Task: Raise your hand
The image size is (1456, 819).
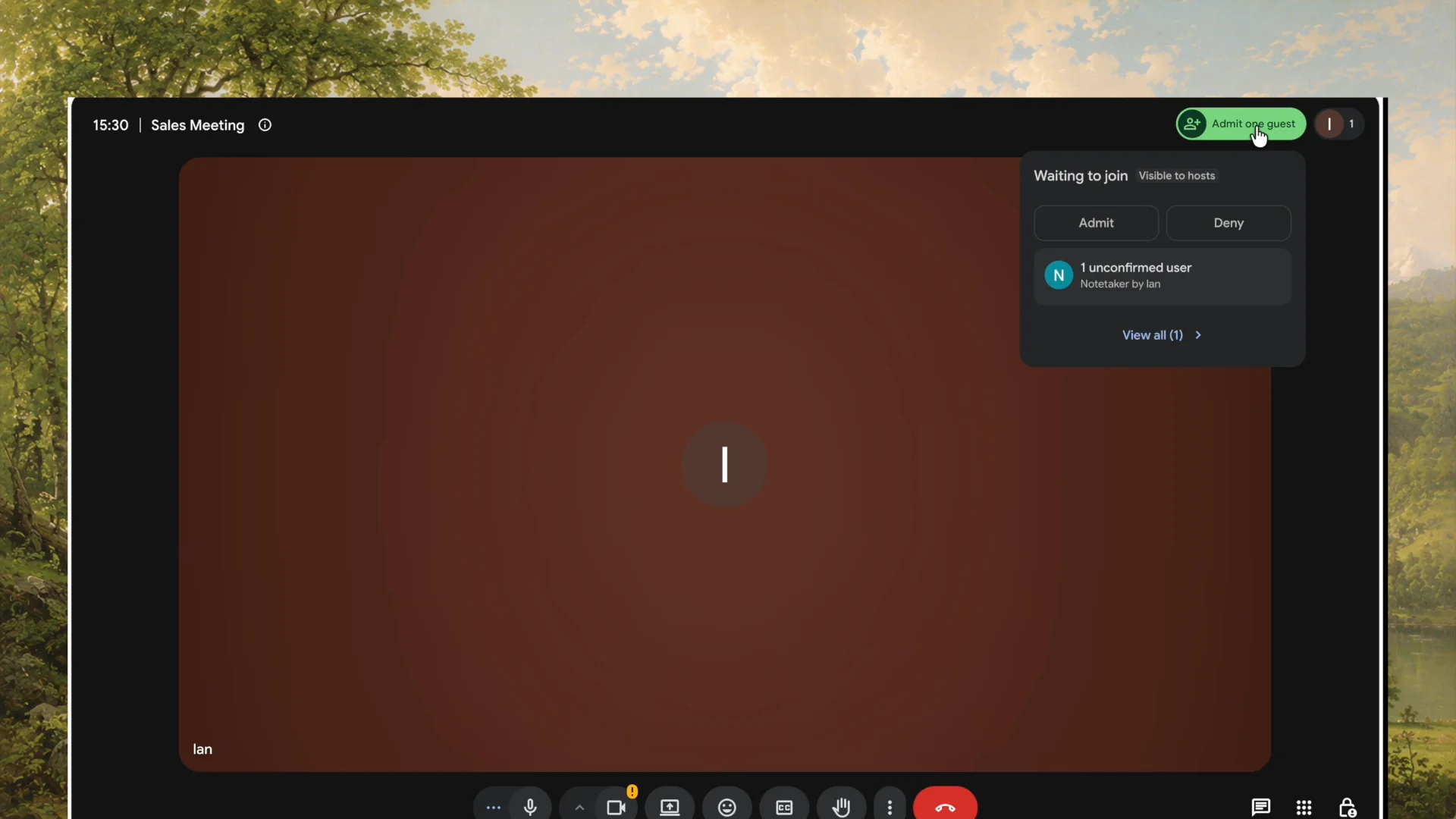Action: click(841, 808)
